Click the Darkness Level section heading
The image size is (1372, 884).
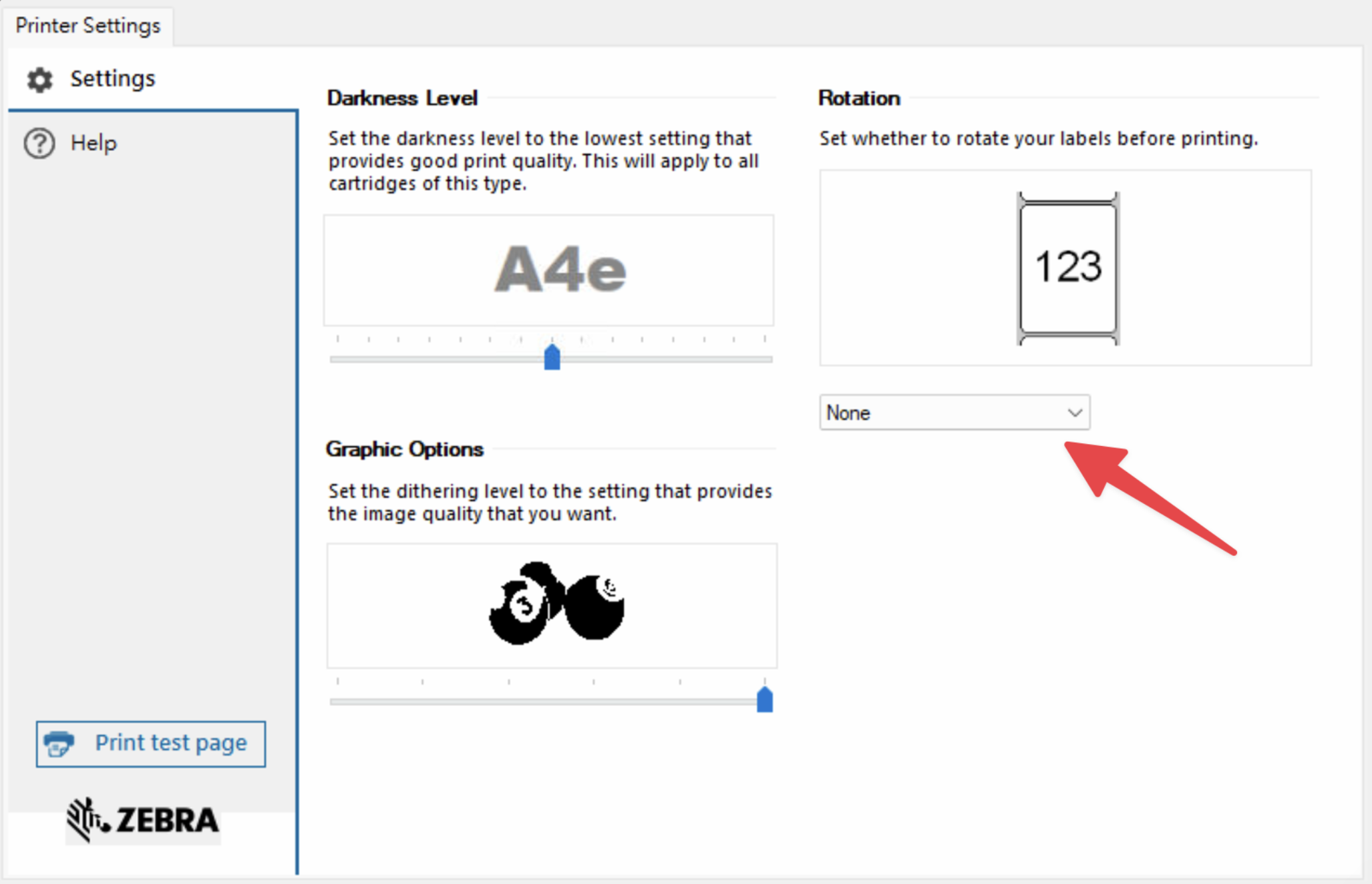click(402, 97)
